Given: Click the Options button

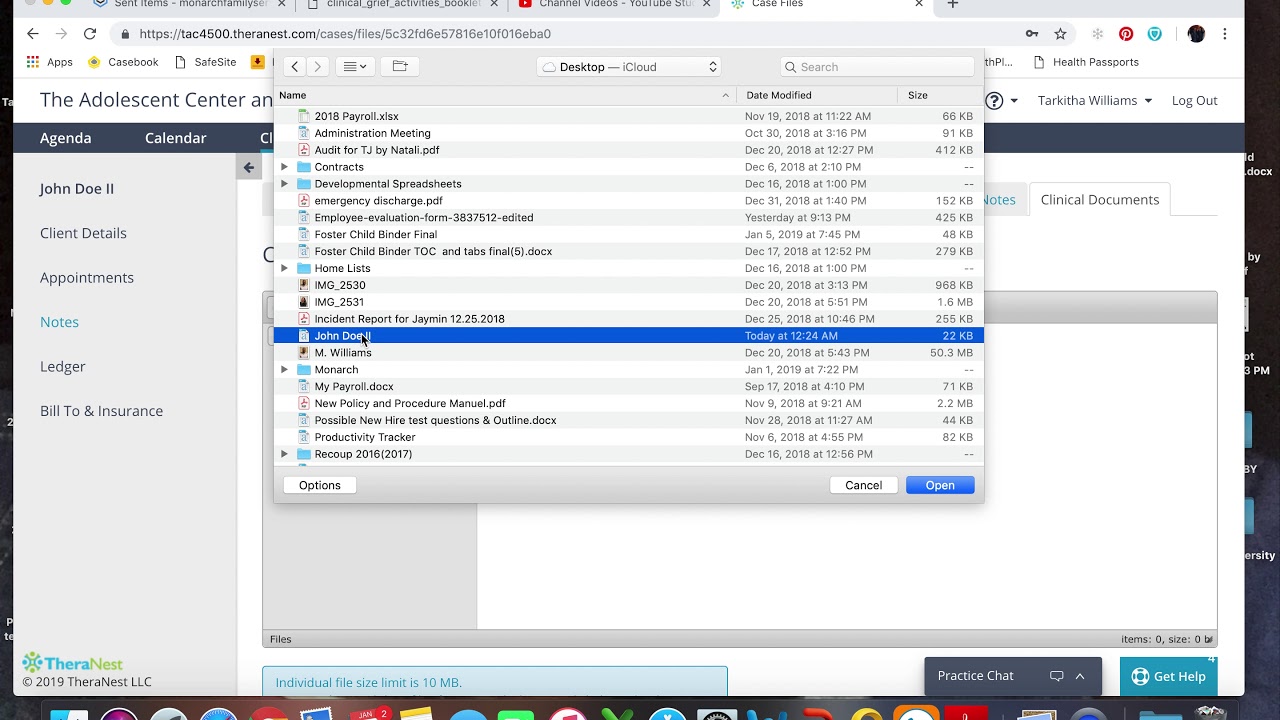Looking at the screenshot, I should tap(320, 485).
